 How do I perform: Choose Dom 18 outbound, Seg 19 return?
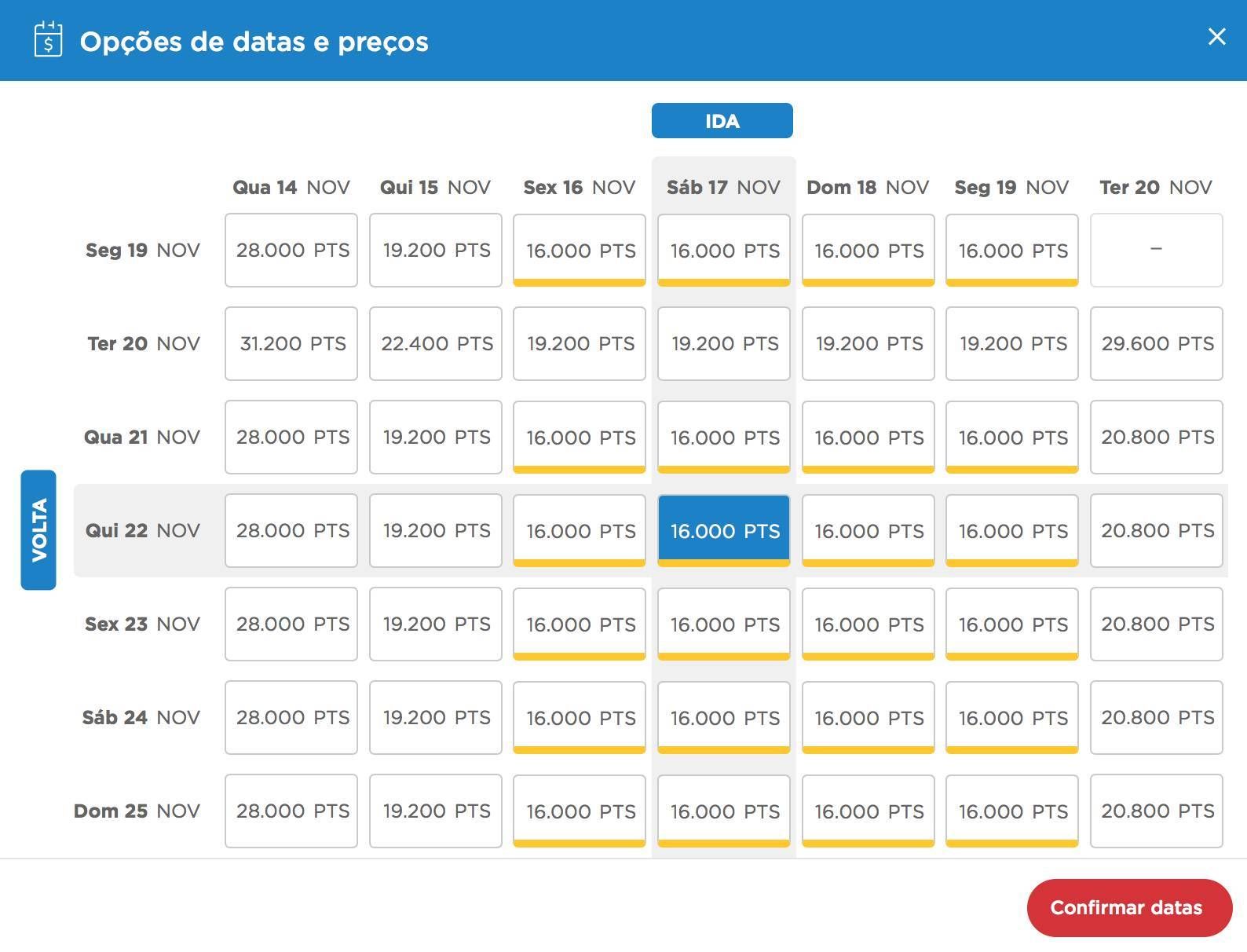point(869,250)
